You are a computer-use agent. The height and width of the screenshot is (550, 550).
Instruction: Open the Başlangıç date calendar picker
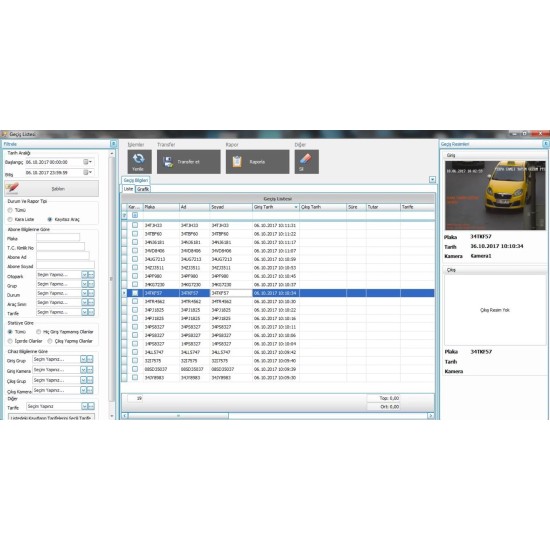(x=87, y=162)
